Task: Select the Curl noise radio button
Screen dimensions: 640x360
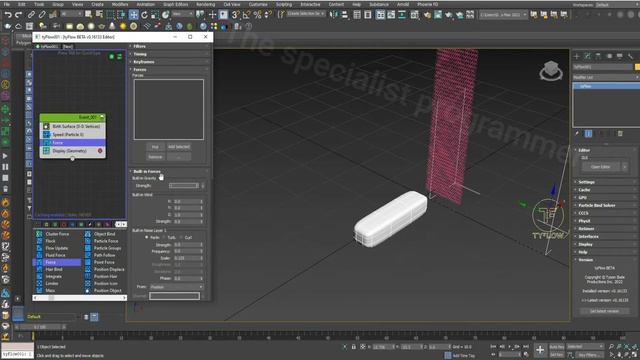Action: [181, 237]
